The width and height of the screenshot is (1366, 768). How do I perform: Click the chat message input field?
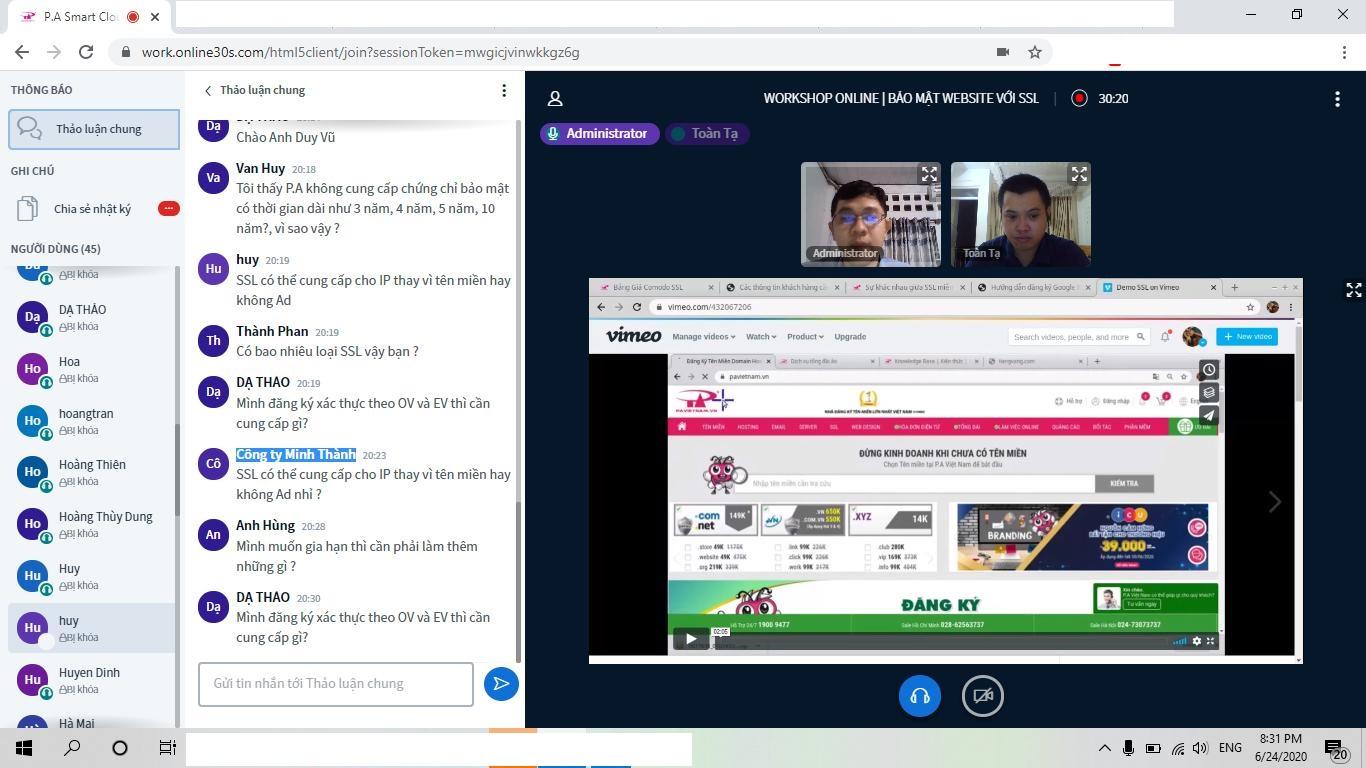(x=336, y=684)
